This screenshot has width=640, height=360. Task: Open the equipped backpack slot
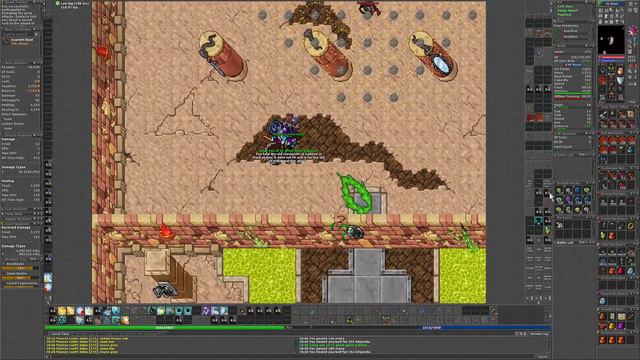click(x=621, y=71)
